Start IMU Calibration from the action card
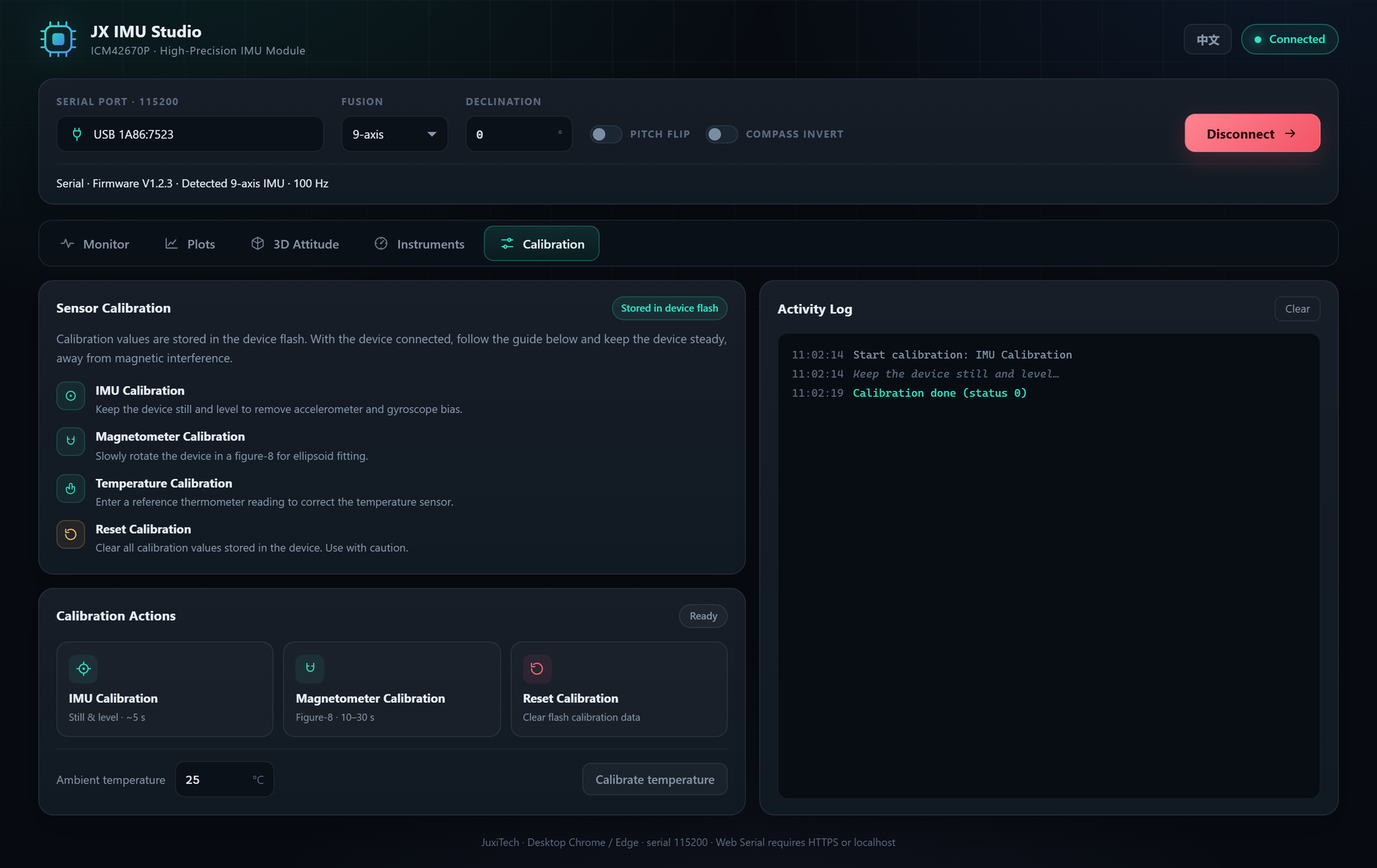Viewport: 1377px width, 868px height. tap(164, 689)
